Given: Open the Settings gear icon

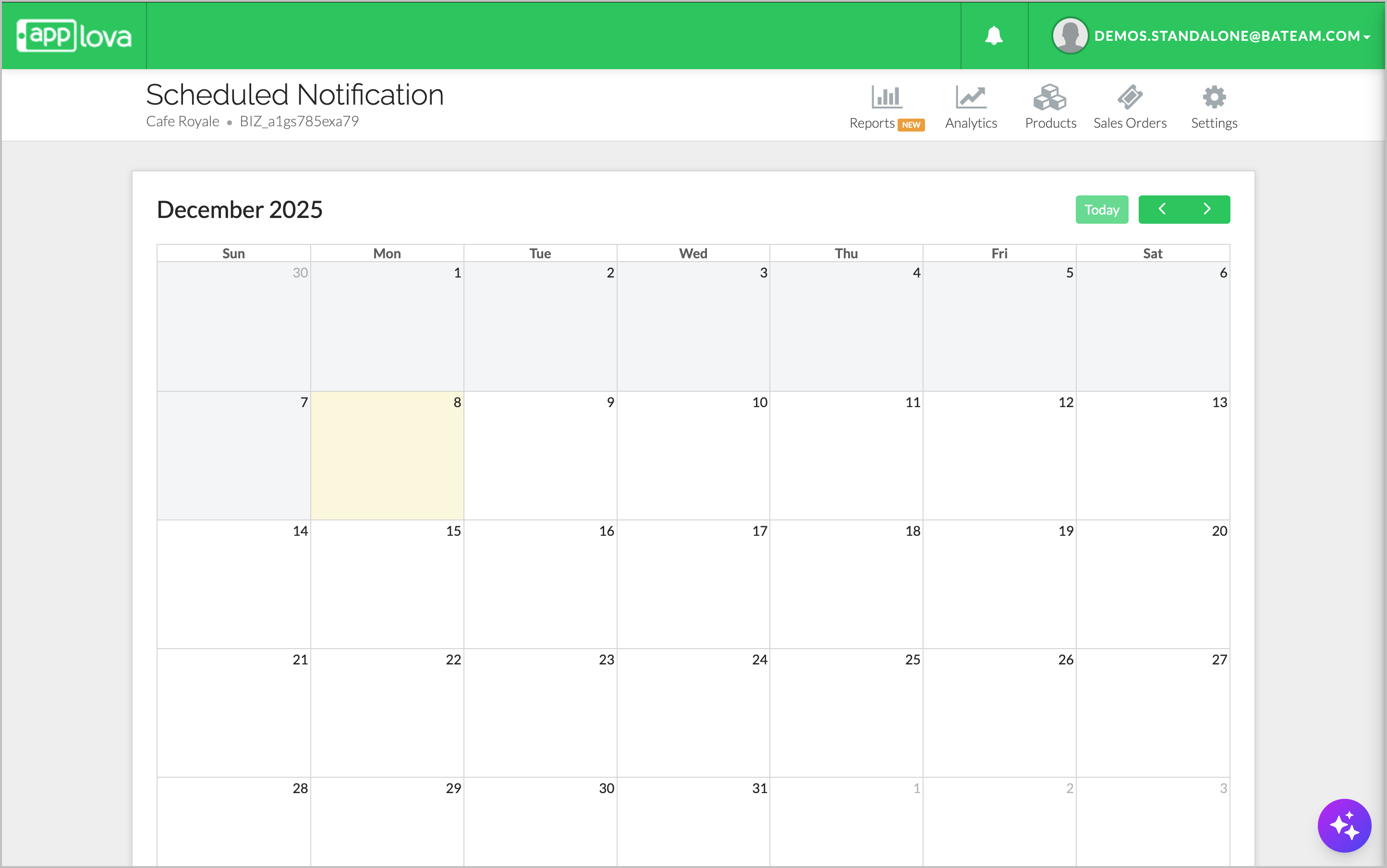Looking at the screenshot, I should [1214, 97].
